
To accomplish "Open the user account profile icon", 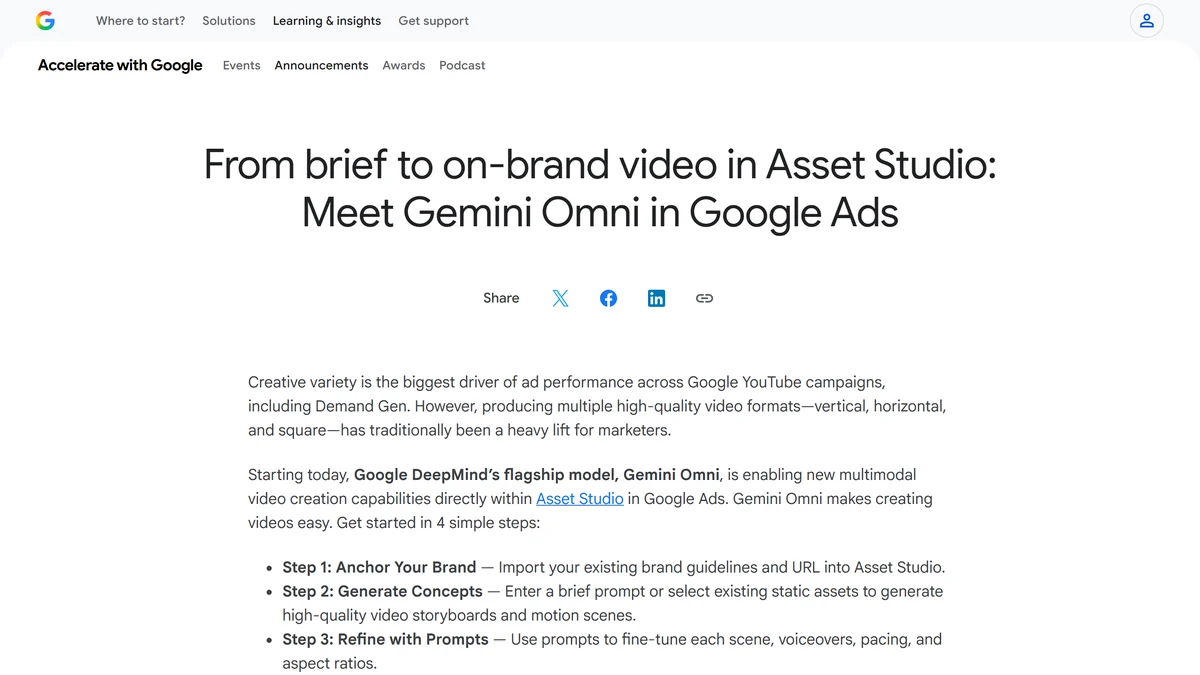I will click(x=1147, y=20).
